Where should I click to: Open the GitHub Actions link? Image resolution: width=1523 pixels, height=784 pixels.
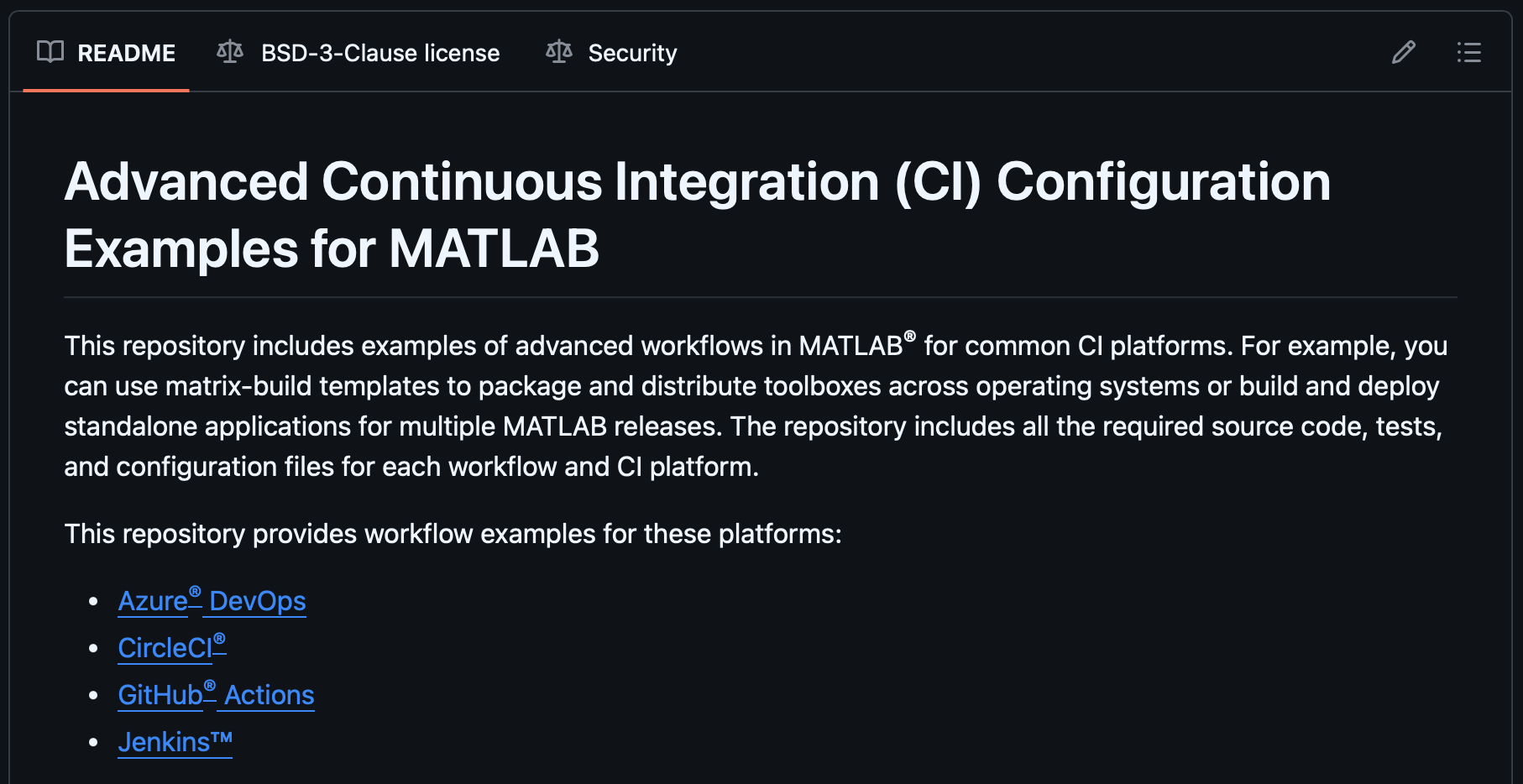tap(217, 695)
